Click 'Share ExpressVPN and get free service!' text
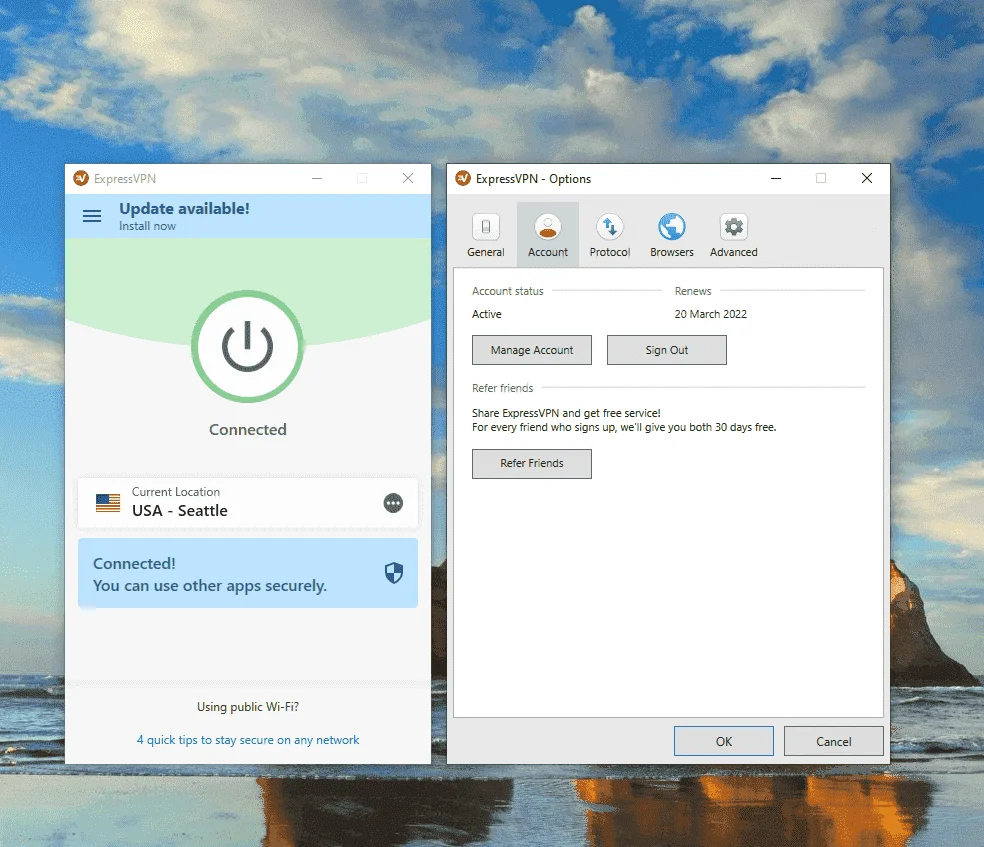 [x=566, y=413]
